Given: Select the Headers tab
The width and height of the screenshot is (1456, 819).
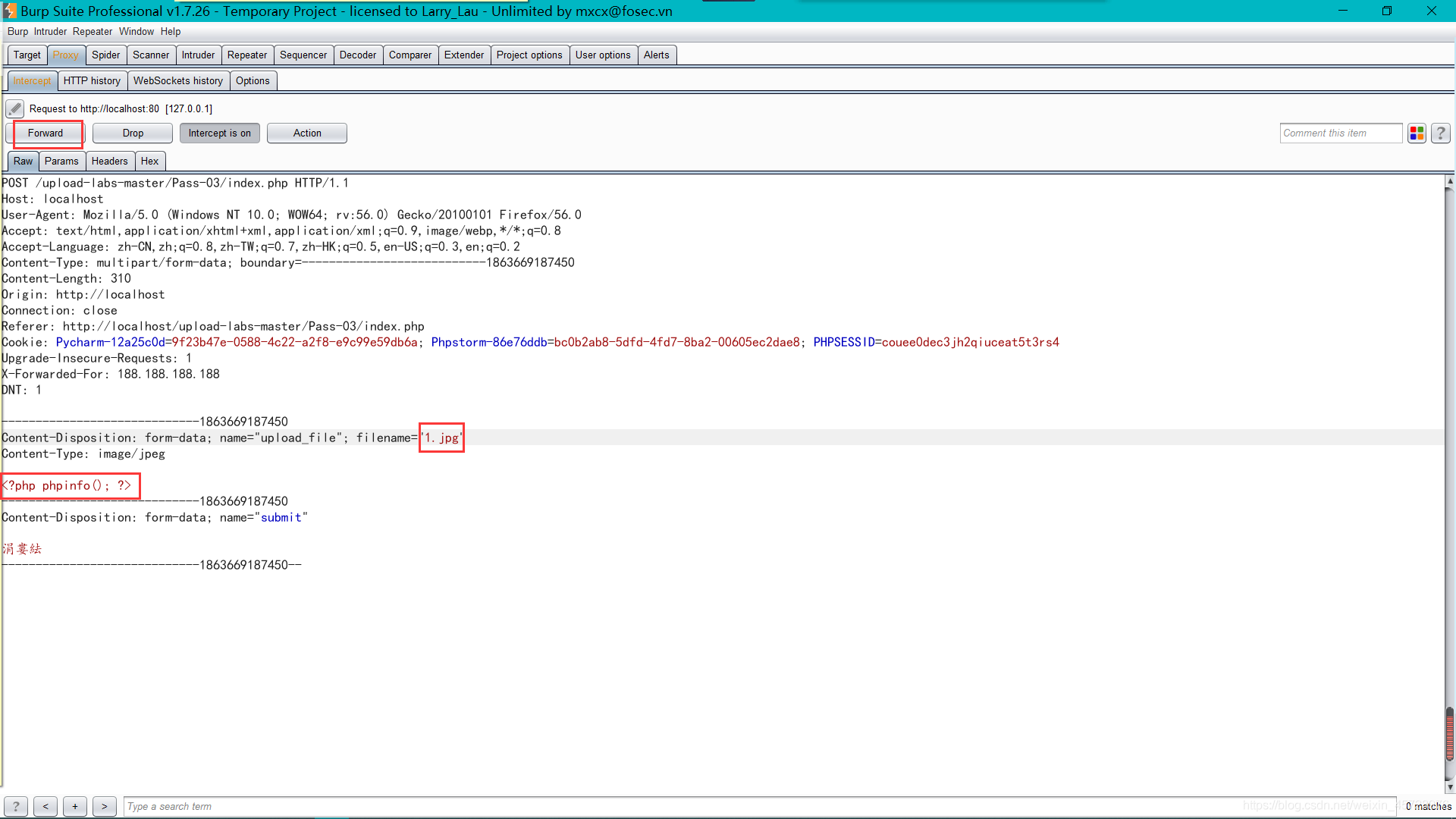Looking at the screenshot, I should click(x=109, y=161).
